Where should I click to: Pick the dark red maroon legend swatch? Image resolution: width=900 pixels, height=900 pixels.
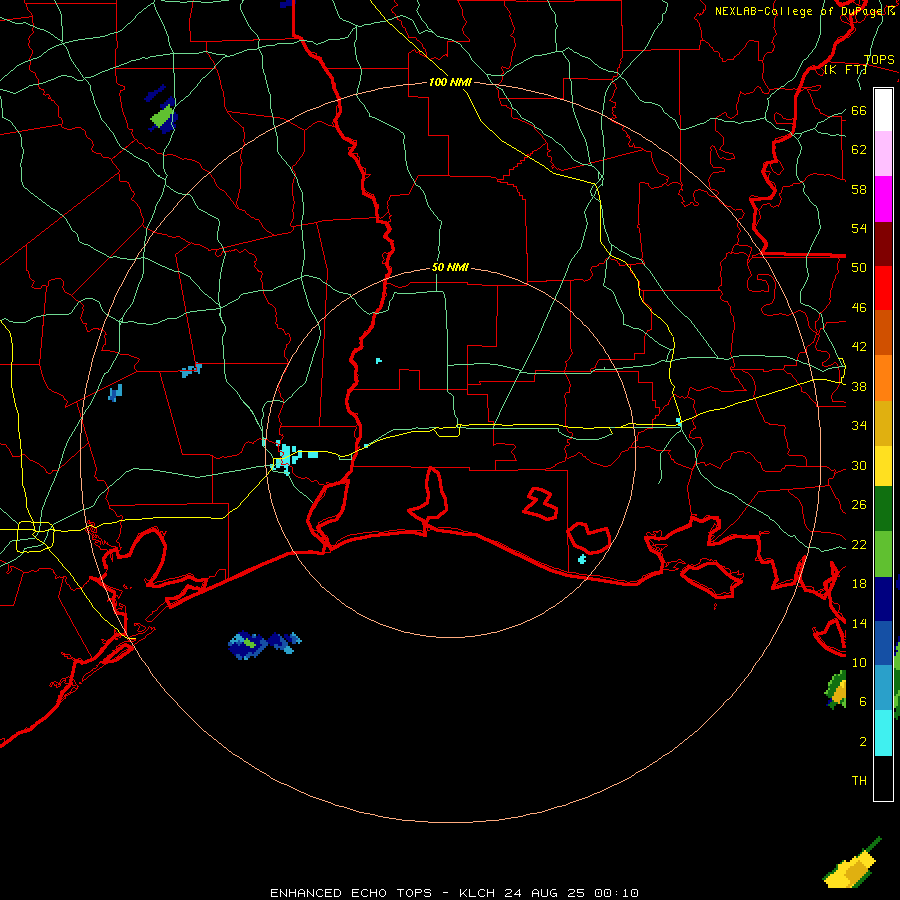tap(883, 243)
